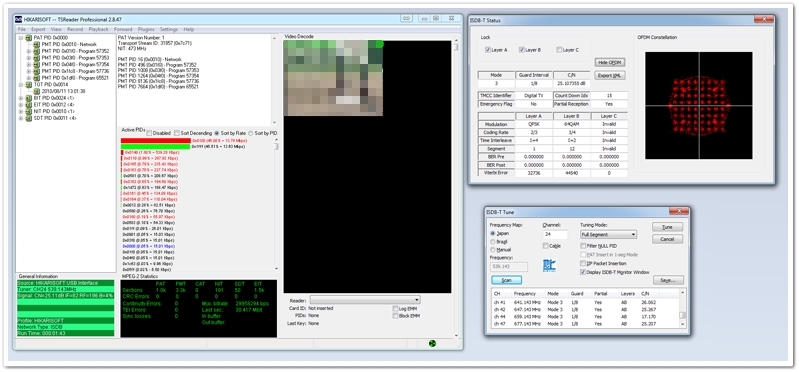This screenshot has width=799, height=372.
Task: Enable Layer C lock checkbox
Action: click(559, 50)
